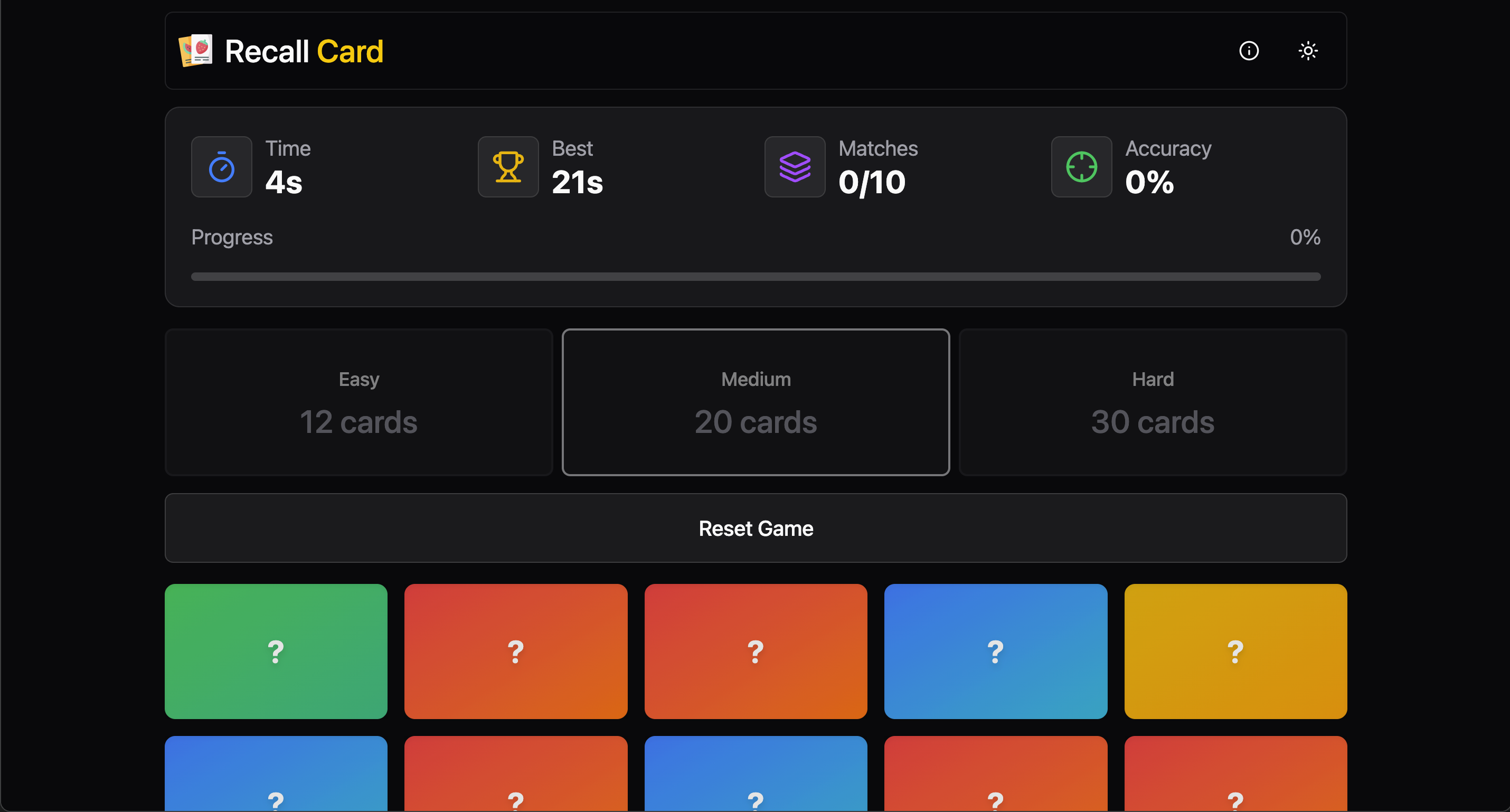Viewport: 1510px width, 812px height.
Task: Select Easy 12 cards difficulty
Action: 358,402
